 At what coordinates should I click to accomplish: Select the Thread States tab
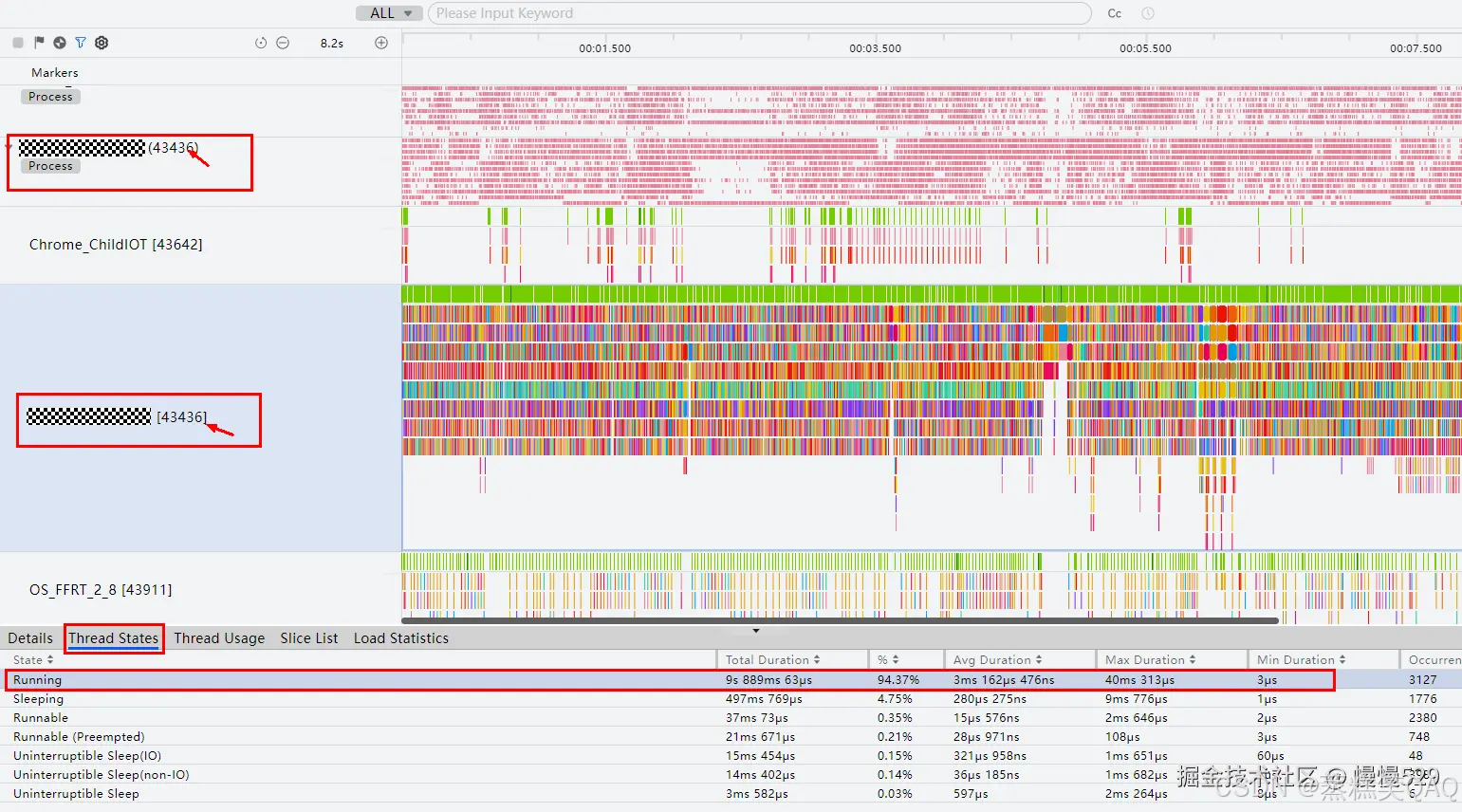point(114,638)
